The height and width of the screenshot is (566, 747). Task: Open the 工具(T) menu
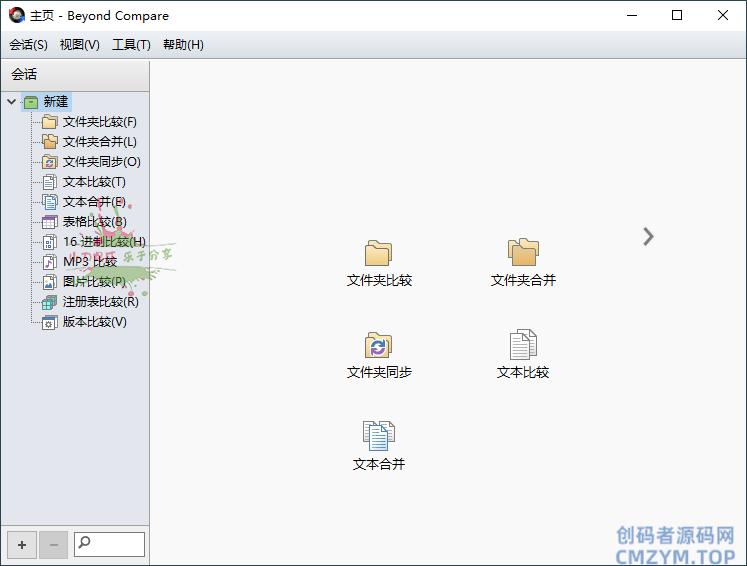pyautogui.click(x=131, y=45)
